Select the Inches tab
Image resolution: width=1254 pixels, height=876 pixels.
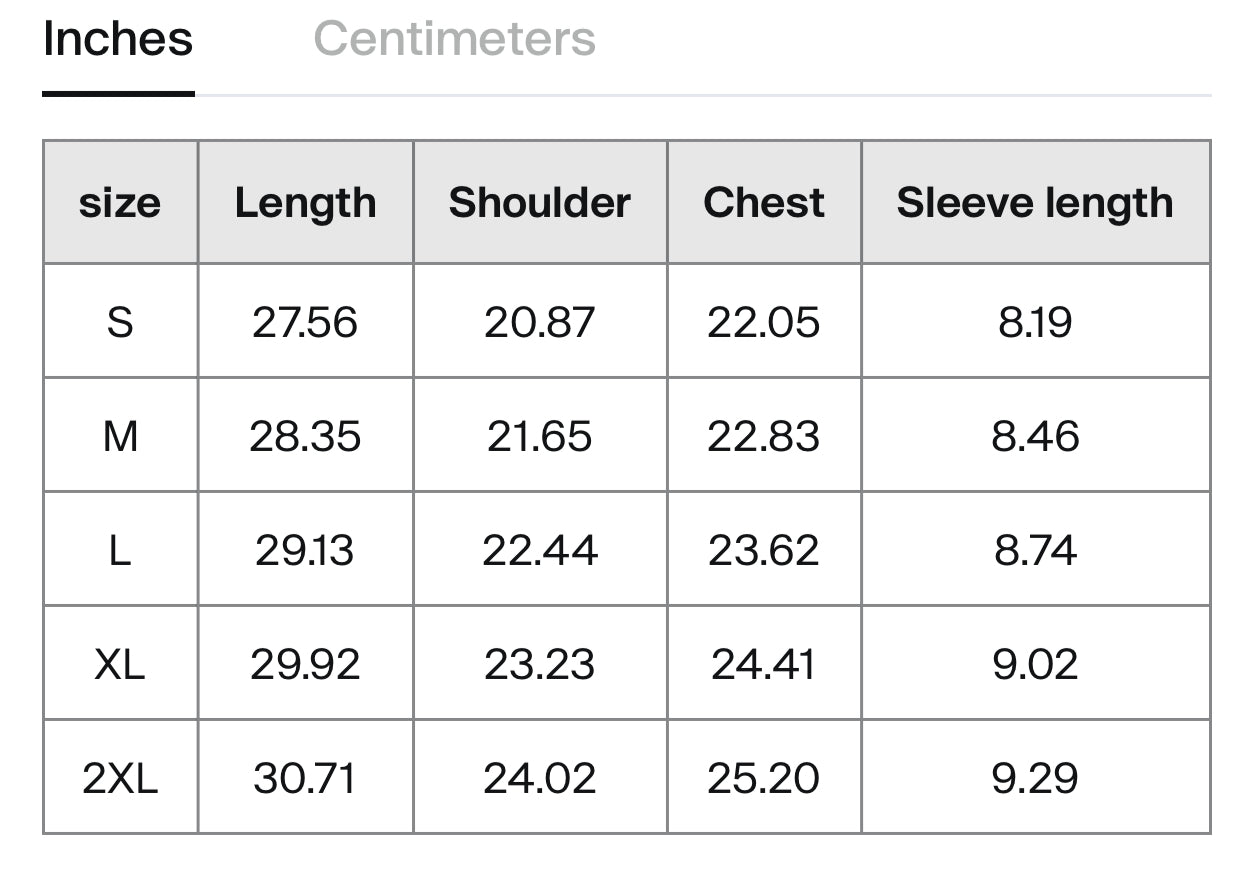coord(118,40)
